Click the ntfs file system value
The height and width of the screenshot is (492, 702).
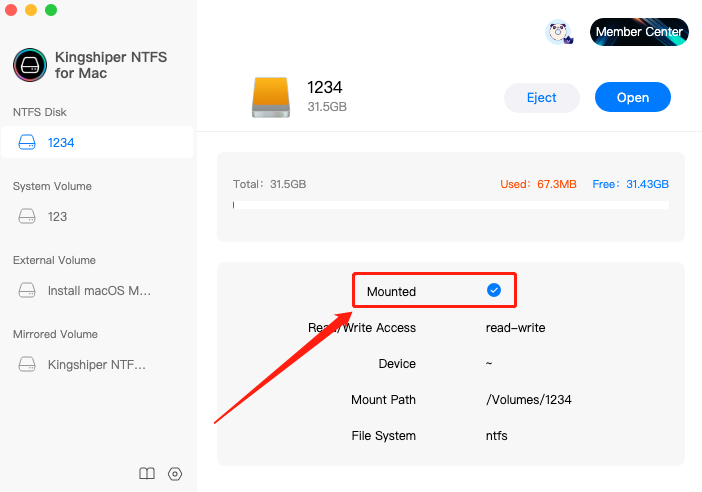pos(497,436)
